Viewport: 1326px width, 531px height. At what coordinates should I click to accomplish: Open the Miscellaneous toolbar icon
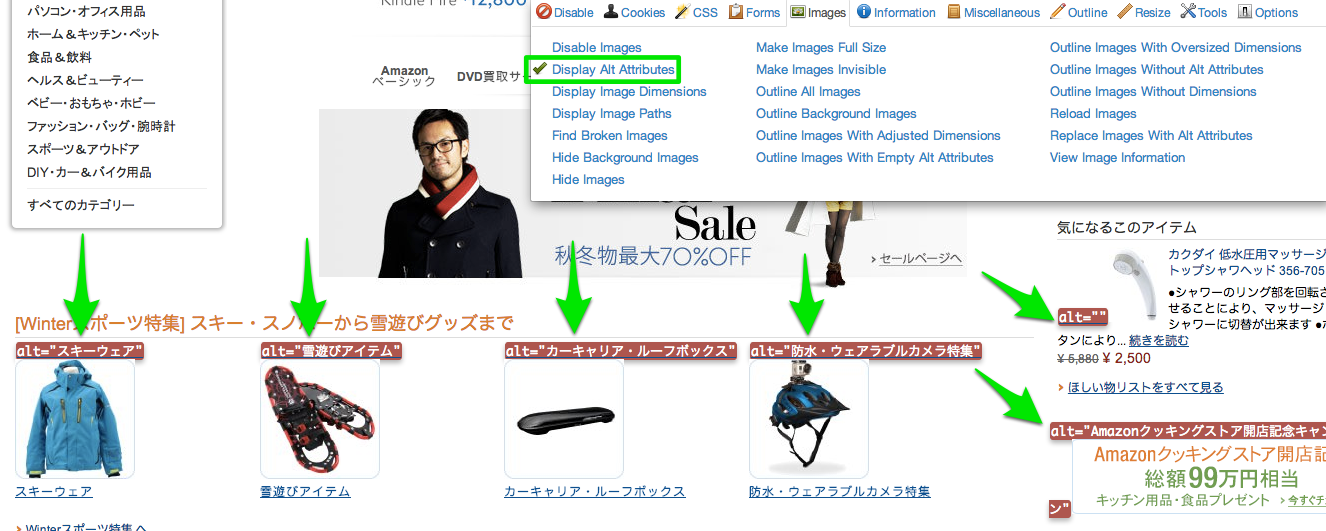click(x=953, y=12)
